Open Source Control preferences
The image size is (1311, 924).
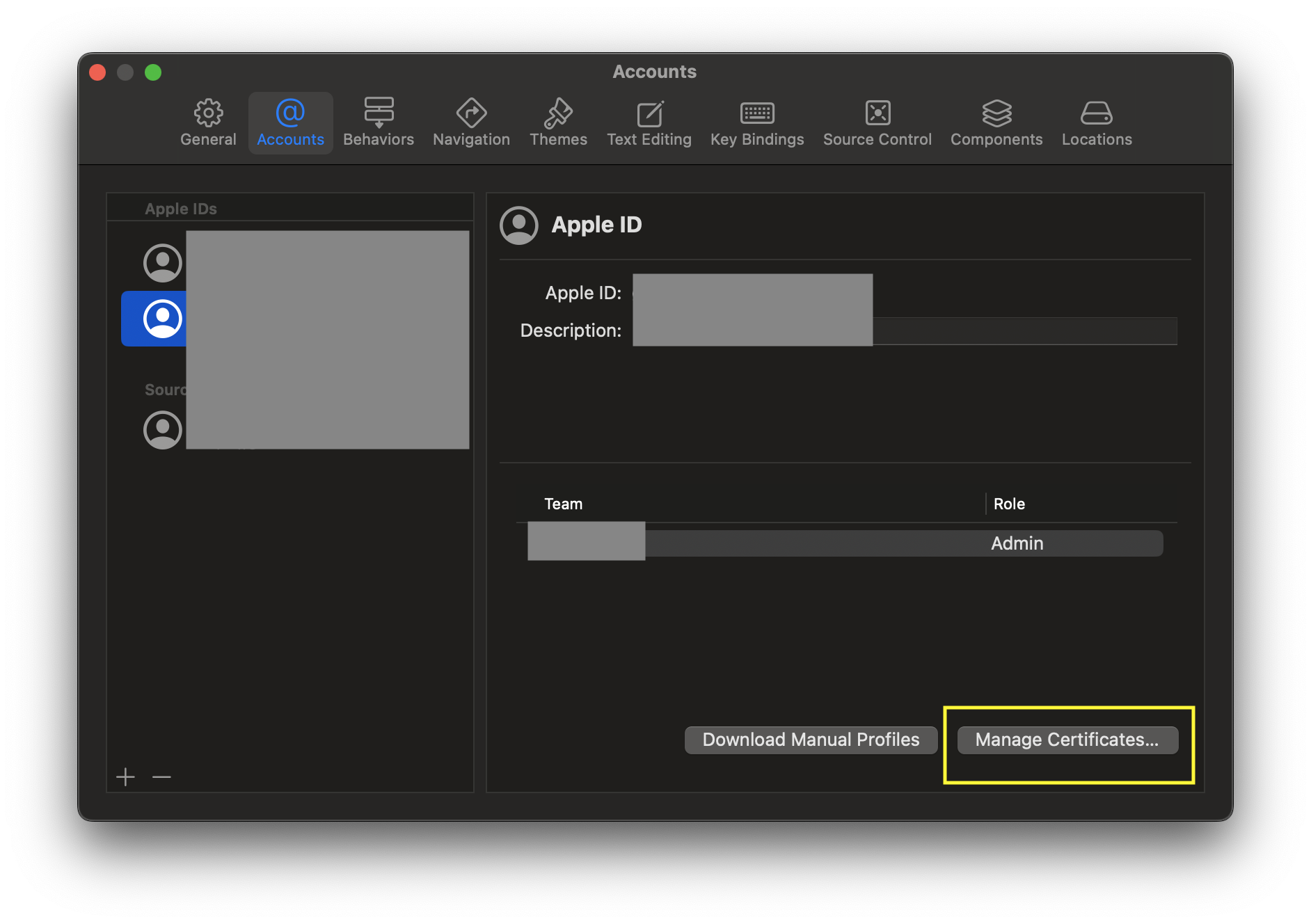click(877, 123)
